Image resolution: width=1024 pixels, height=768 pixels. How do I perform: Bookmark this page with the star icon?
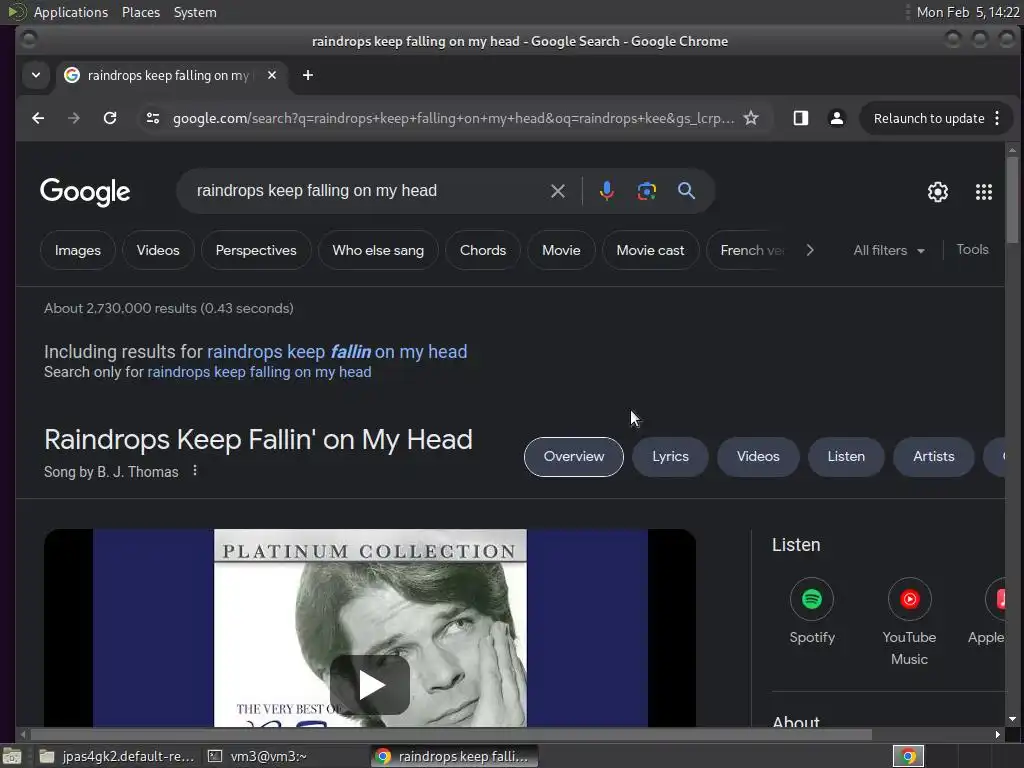751,118
